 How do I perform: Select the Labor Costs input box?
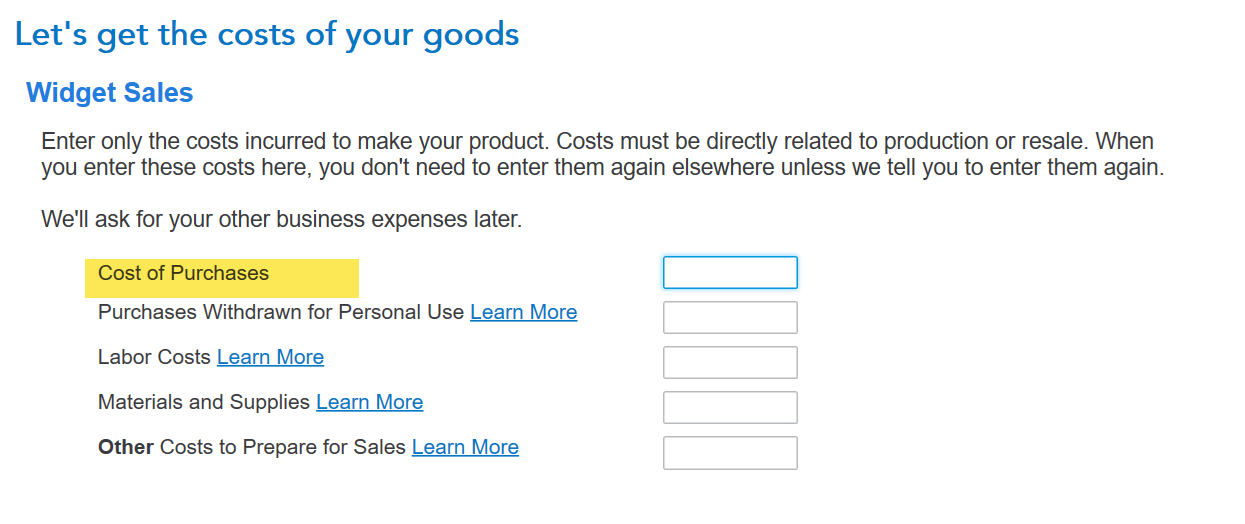pos(730,362)
